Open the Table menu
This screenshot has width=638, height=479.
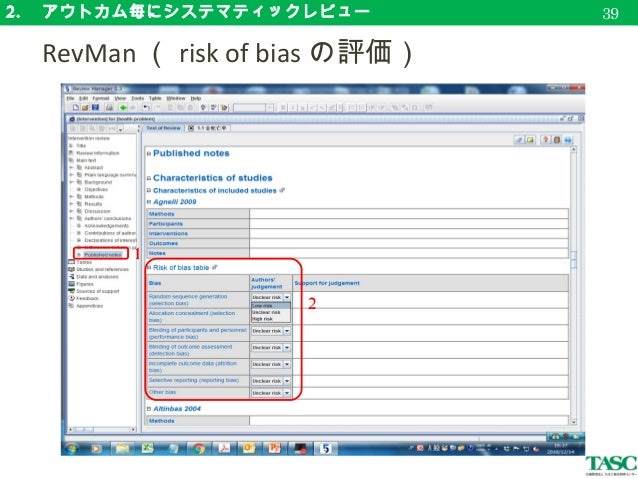click(155, 98)
